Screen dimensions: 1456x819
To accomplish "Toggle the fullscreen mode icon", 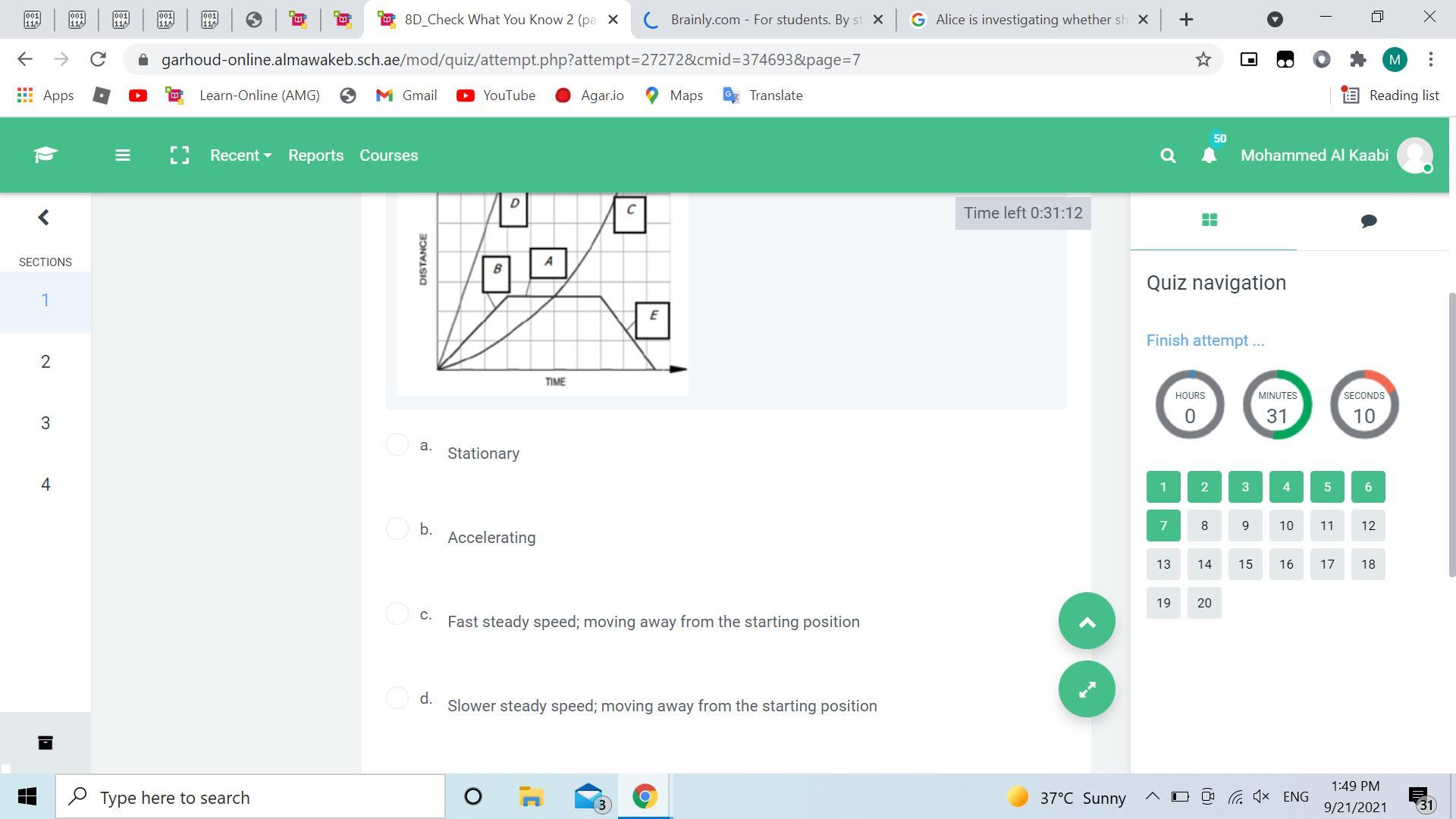I will tap(179, 155).
